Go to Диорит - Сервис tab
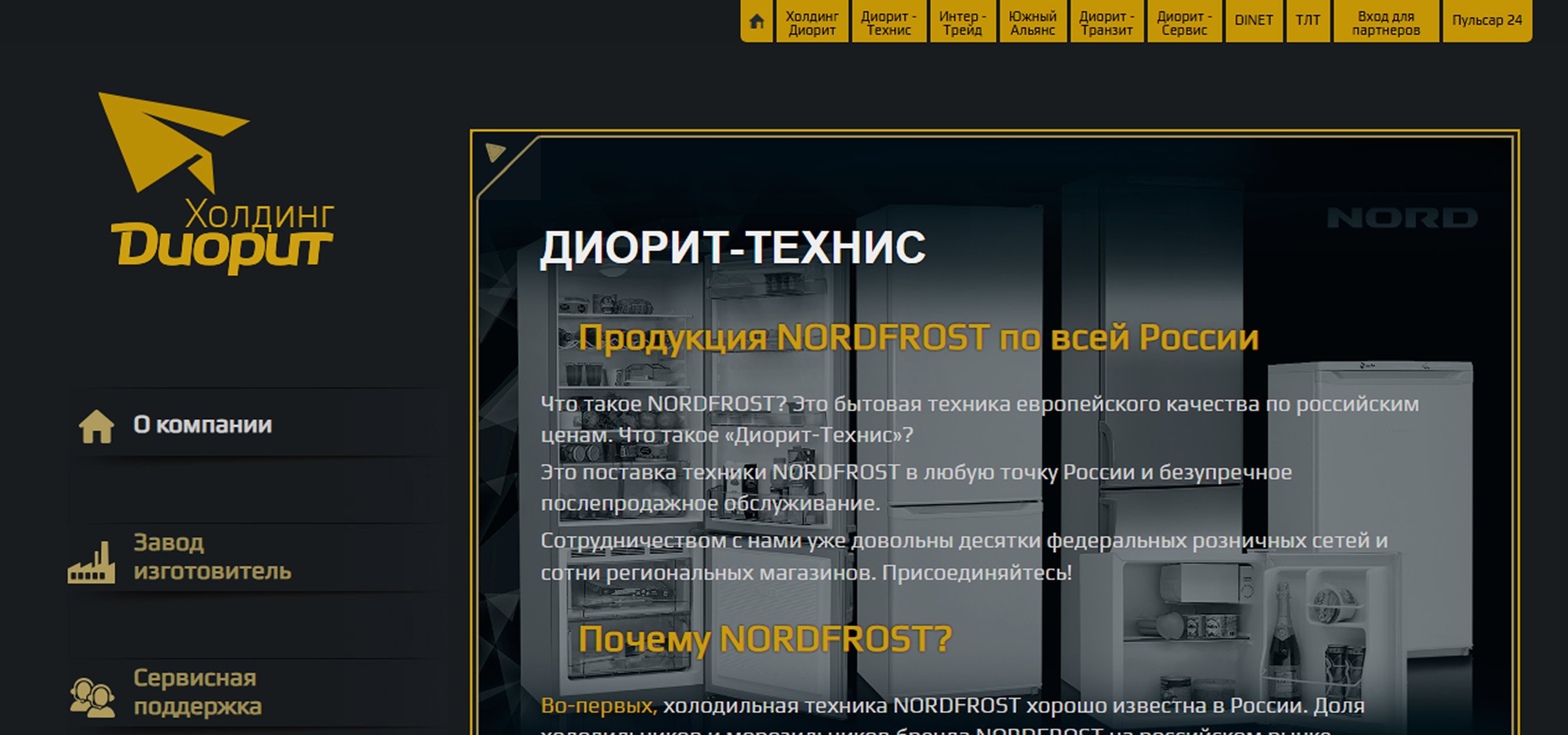The width and height of the screenshot is (1568, 735). tap(1184, 23)
